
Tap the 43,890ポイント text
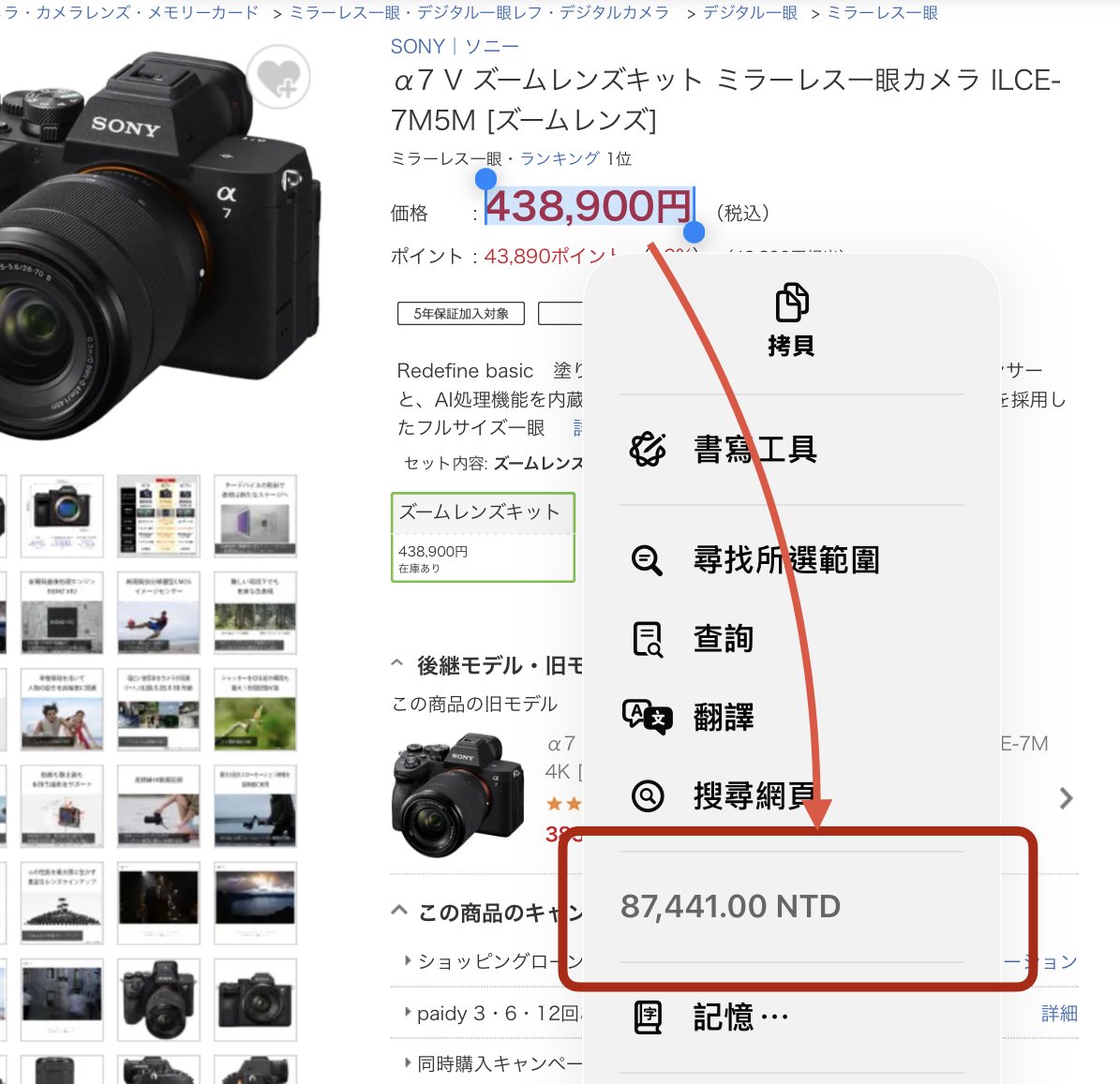tap(551, 256)
